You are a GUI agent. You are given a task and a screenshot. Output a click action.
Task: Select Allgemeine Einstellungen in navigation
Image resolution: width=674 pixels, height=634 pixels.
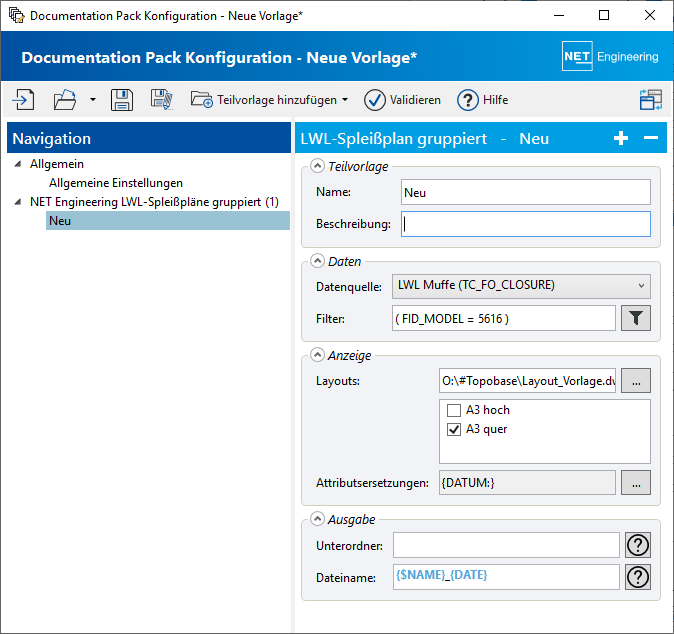116,183
